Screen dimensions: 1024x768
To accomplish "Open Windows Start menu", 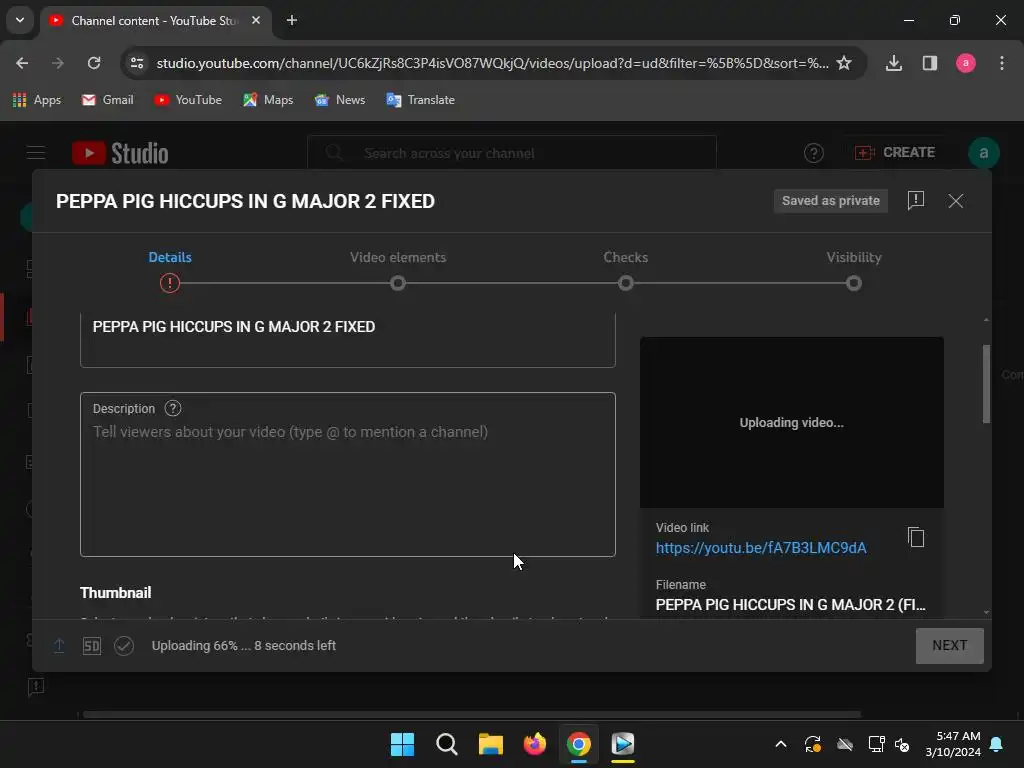I will pyautogui.click(x=402, y=744).
